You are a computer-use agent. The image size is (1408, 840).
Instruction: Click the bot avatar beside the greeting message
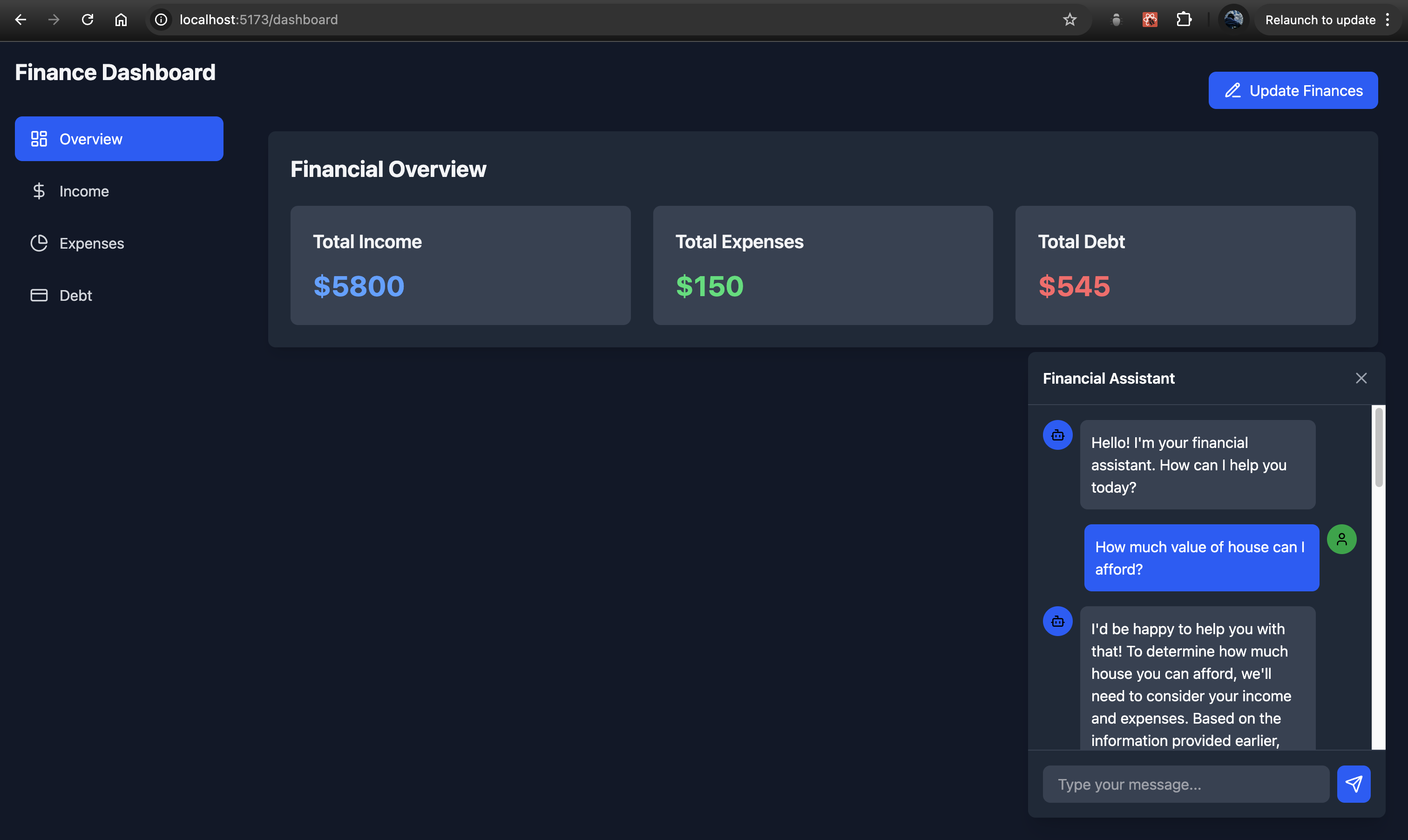(x=1057, y=435)
